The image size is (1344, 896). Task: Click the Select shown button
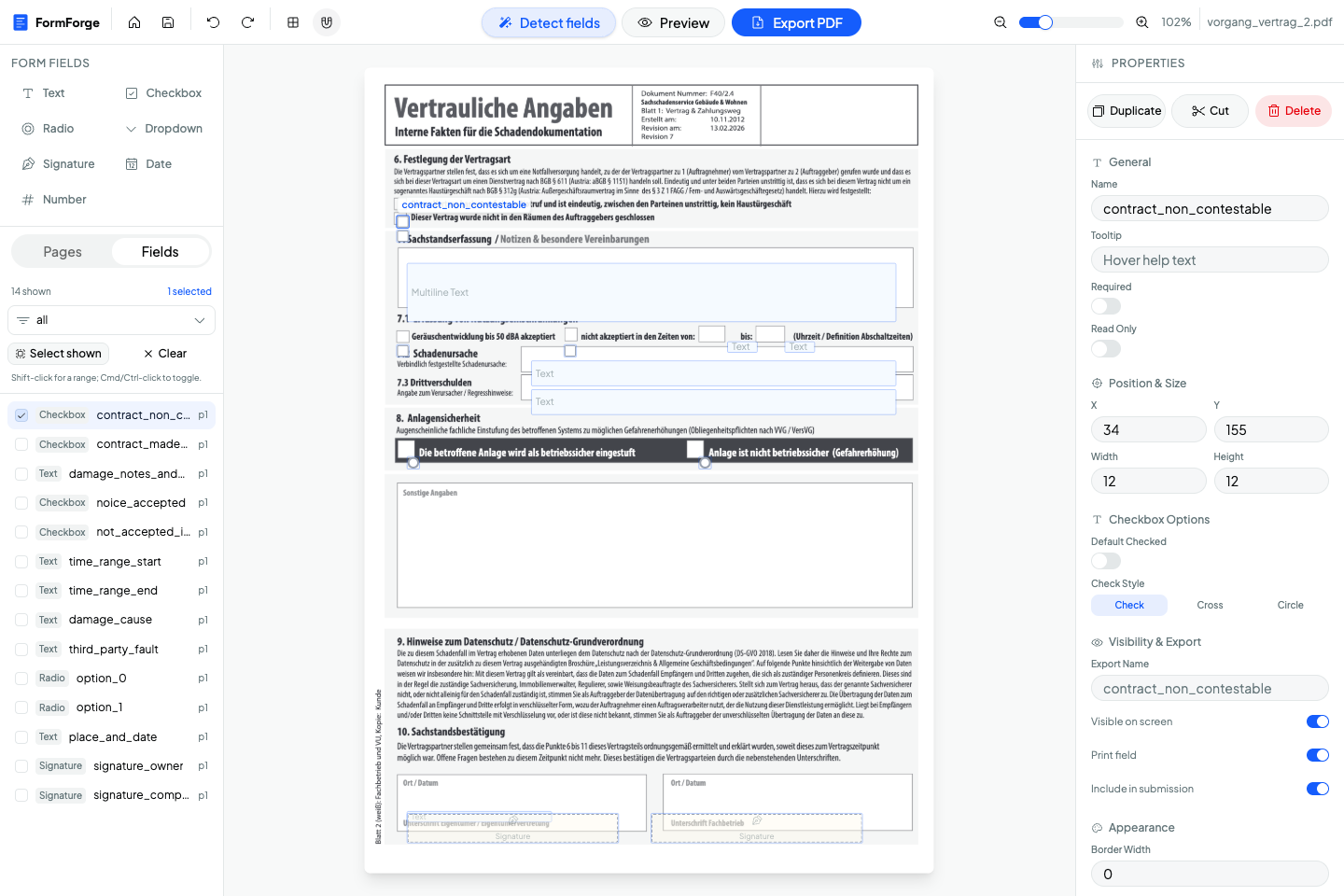click(x=59, y=354)
